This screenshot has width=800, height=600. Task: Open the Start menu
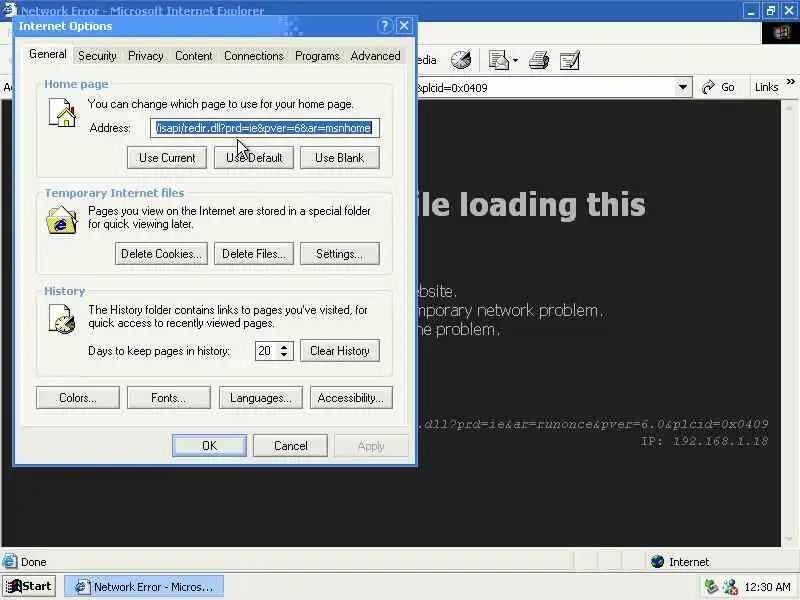(x=29, y=586)
